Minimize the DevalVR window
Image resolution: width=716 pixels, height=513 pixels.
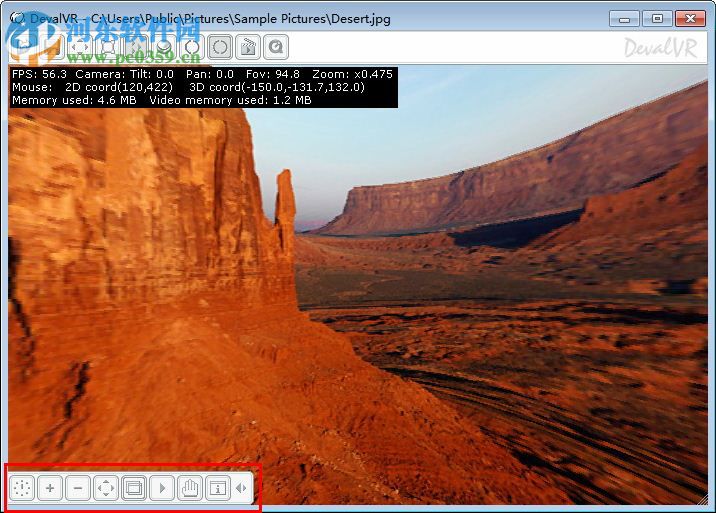tap(624, 19)
